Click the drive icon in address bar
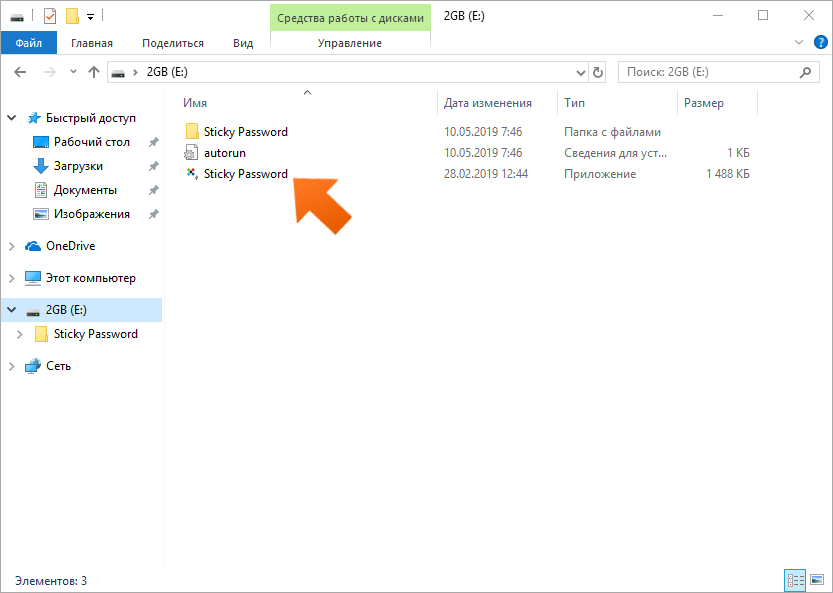This screenshot has height=593, width=833. 118,73
